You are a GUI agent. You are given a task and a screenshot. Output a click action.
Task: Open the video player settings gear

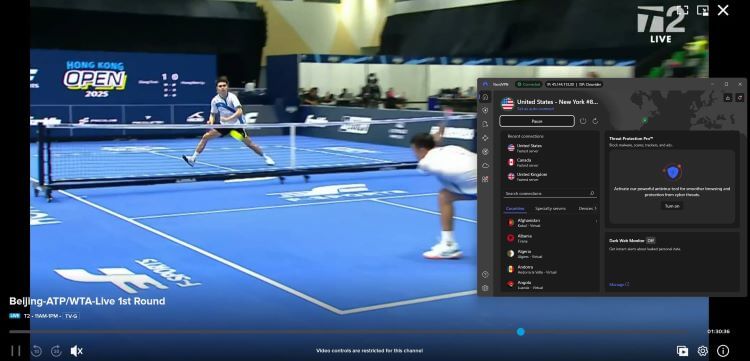click(702, 351)
